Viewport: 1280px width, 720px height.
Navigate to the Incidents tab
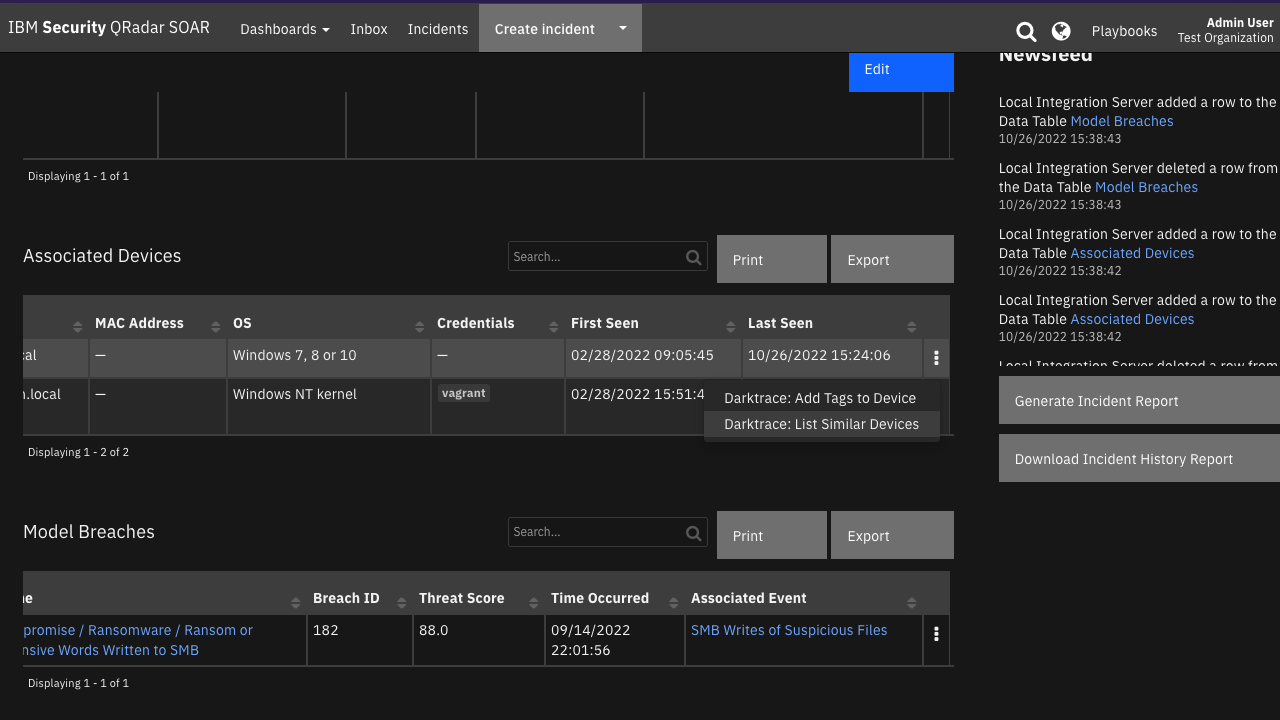[437, 29]
